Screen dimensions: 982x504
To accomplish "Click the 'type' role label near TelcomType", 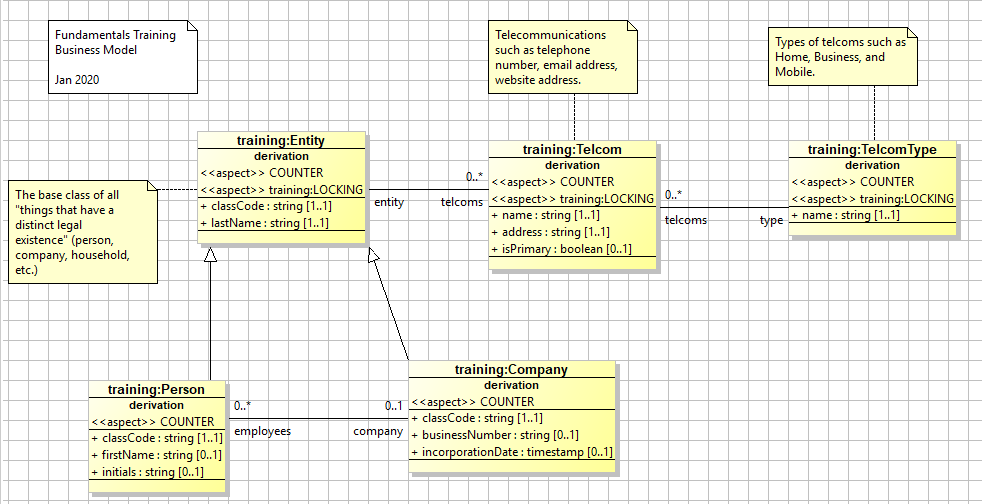I will 771,220.
